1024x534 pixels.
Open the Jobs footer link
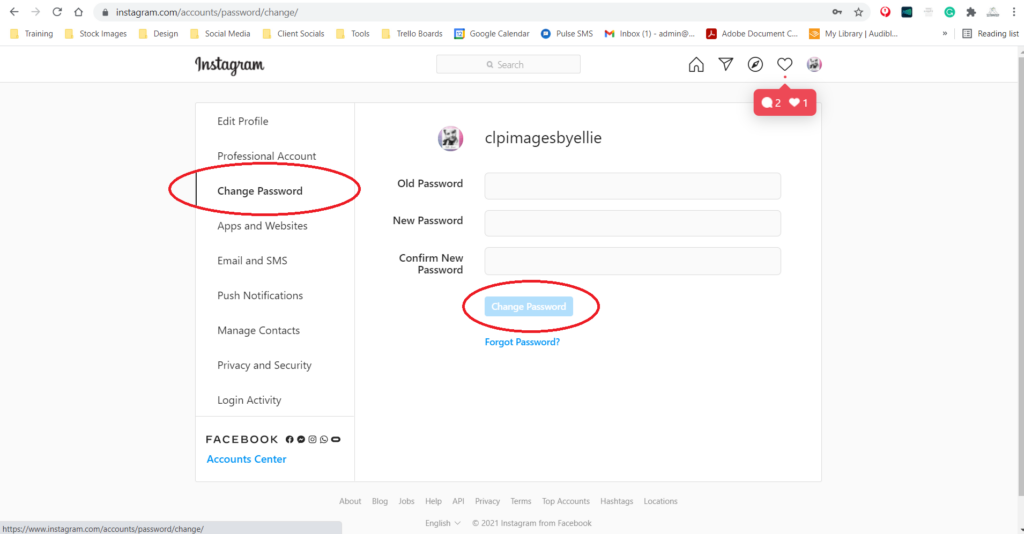(406, 501)
